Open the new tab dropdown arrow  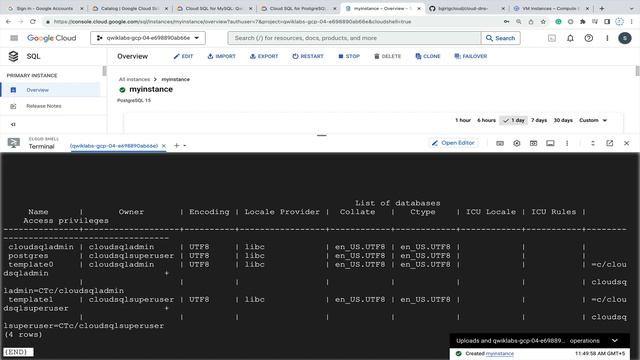tap(185, 146)
